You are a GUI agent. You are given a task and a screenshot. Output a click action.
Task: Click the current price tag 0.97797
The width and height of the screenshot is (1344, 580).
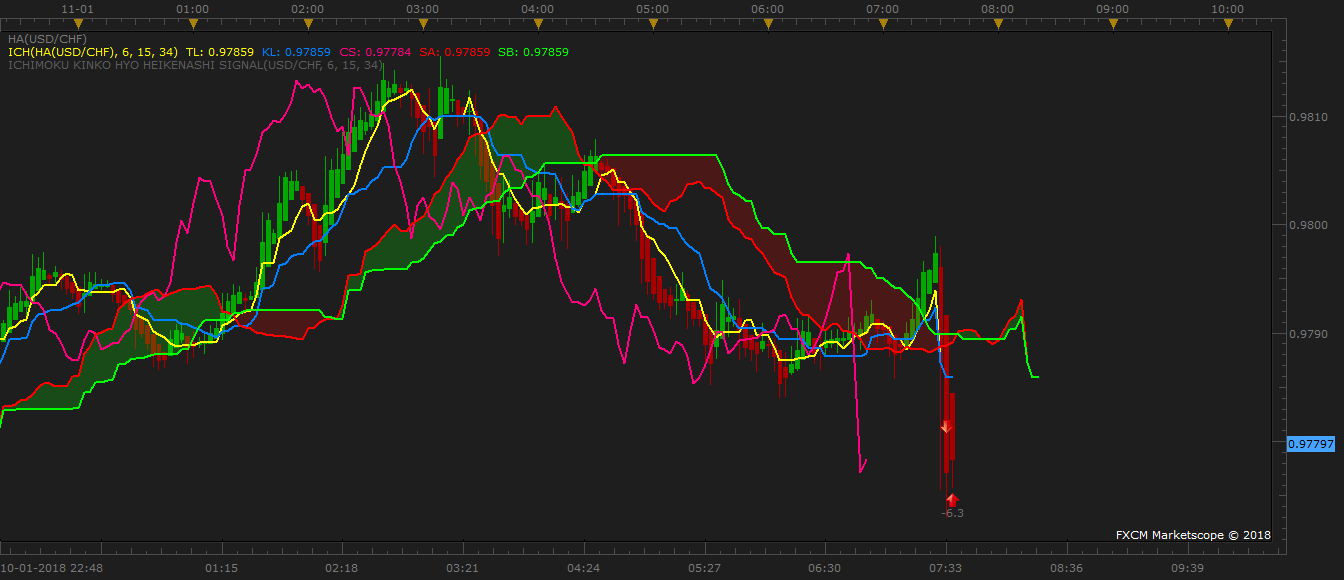(1311, 443)
